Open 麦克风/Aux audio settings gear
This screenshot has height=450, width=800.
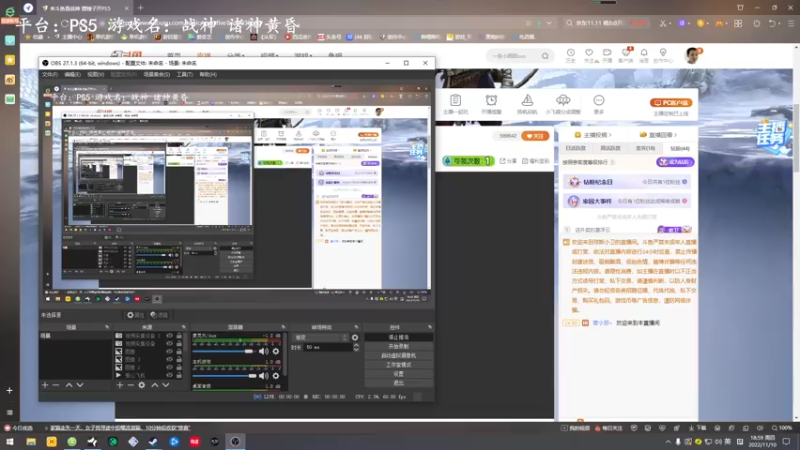click(276, 351)
